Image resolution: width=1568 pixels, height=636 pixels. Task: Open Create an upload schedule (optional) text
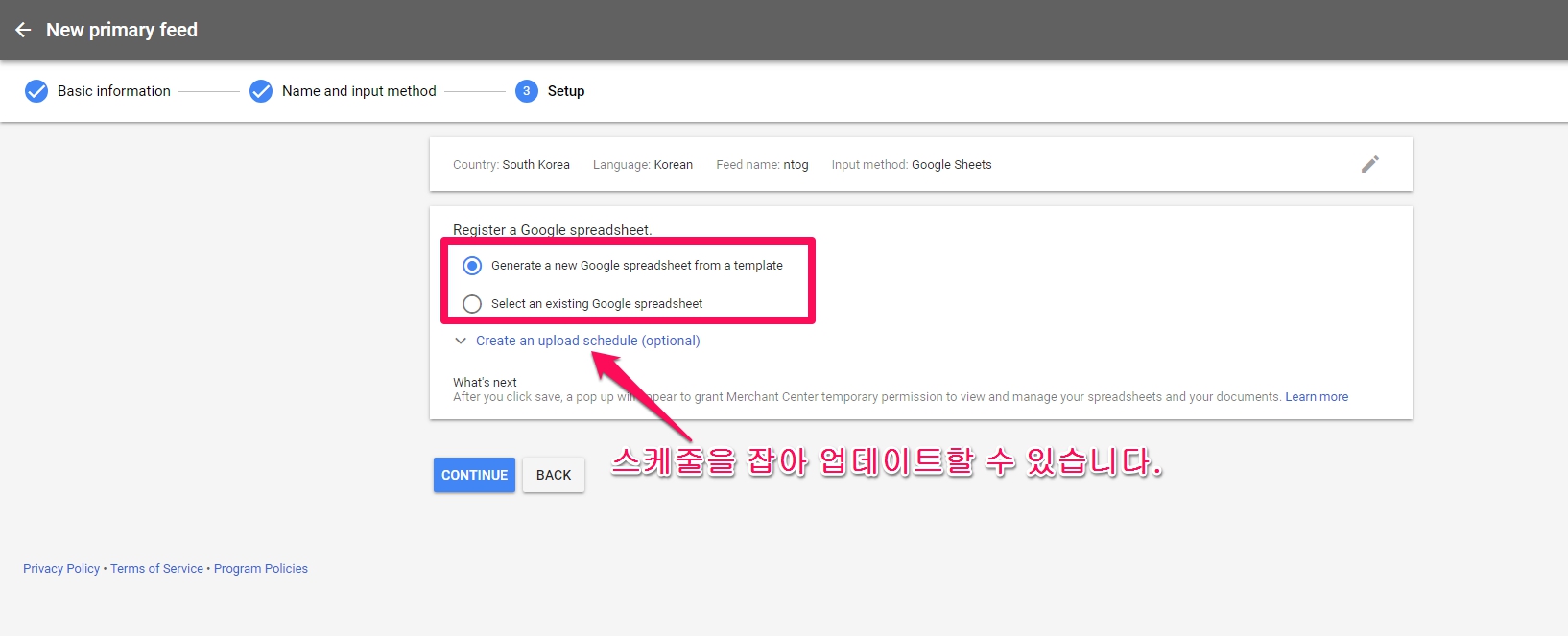tap(587, 341)
